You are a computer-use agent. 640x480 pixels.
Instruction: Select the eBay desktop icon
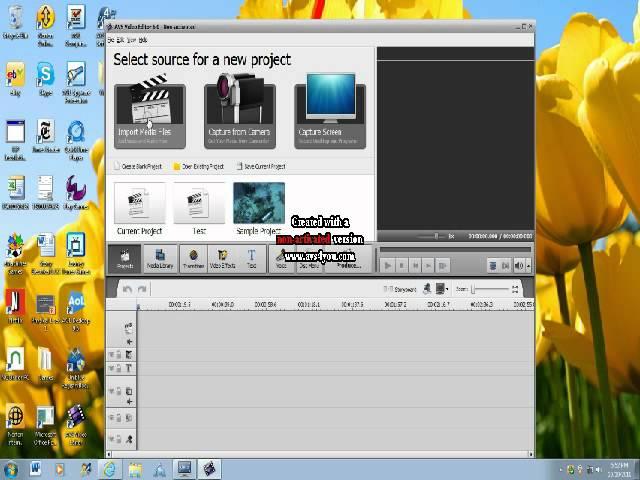pos(15,79)
